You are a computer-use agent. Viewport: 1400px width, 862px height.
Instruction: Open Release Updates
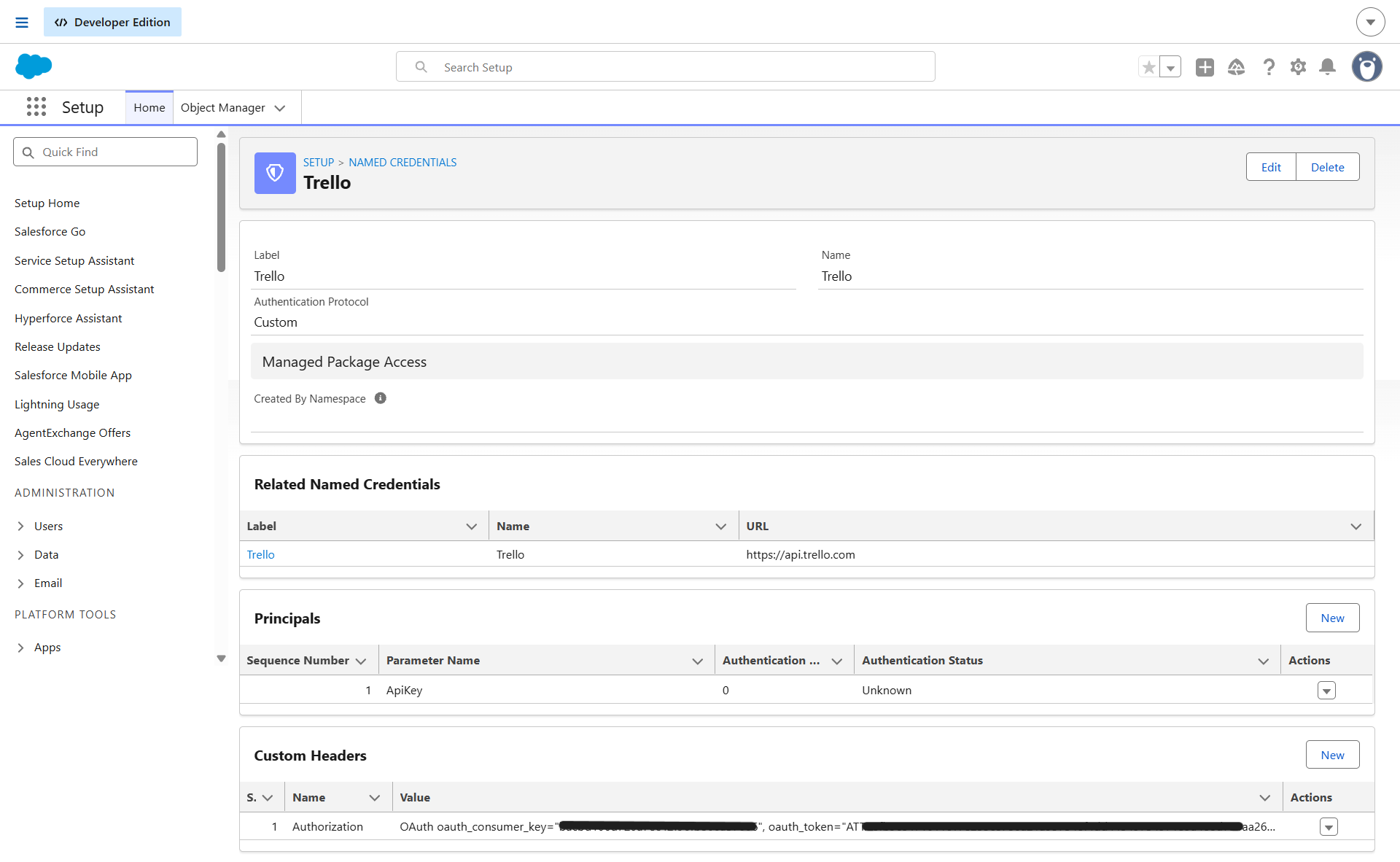[x=58, y=346]
